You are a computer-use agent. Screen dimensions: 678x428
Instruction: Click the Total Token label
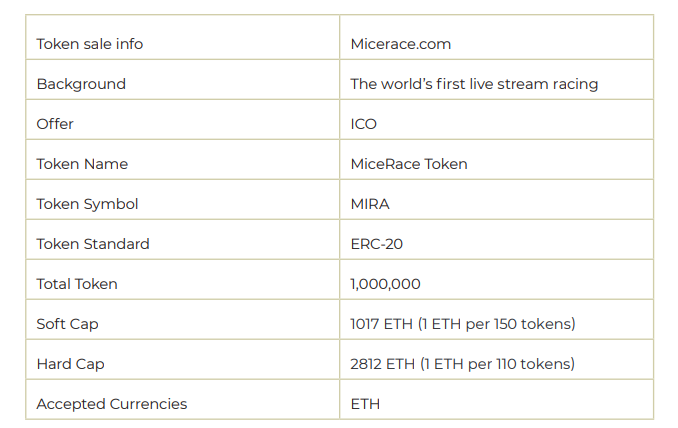pos(77,284)
